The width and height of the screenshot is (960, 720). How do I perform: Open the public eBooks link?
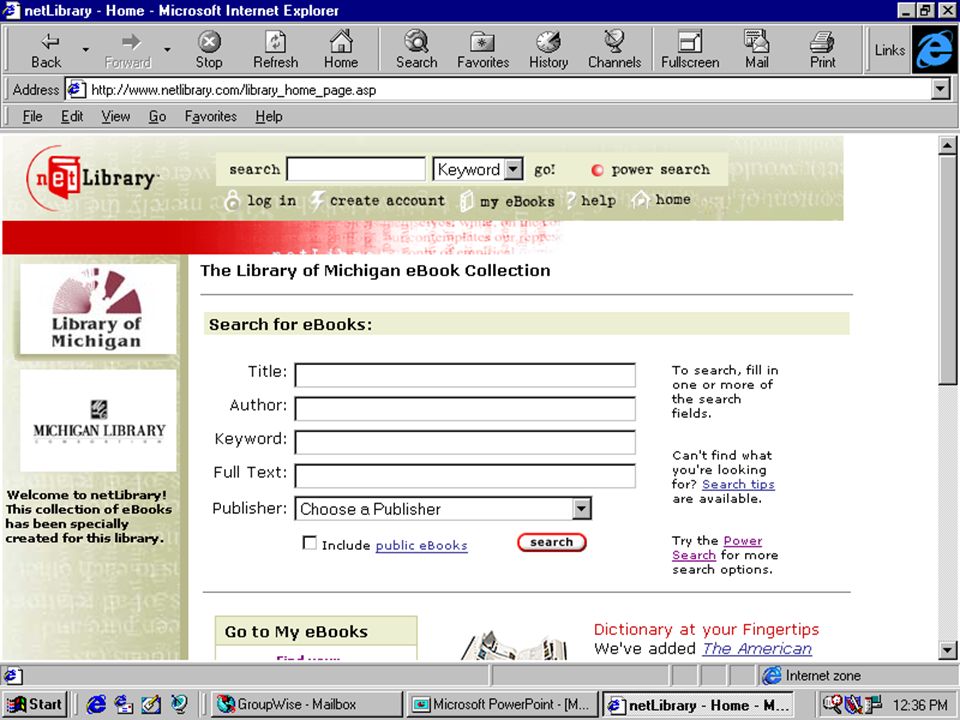coord(421,546)
